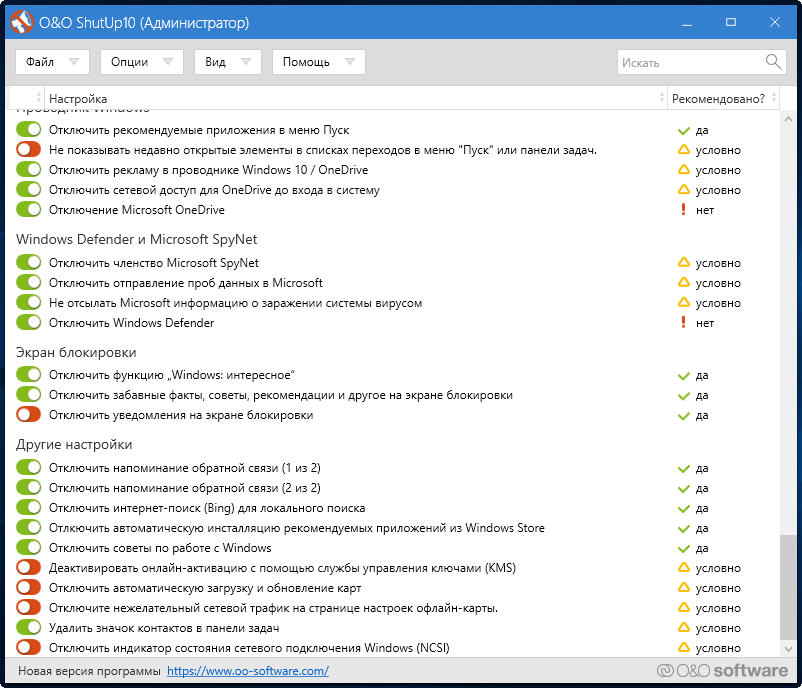Enable 'Отключить уведомления на экране блокировки' switch
The width and height of the screenshot is (802, 688).
pyautogui.click(x=28, y=414)
